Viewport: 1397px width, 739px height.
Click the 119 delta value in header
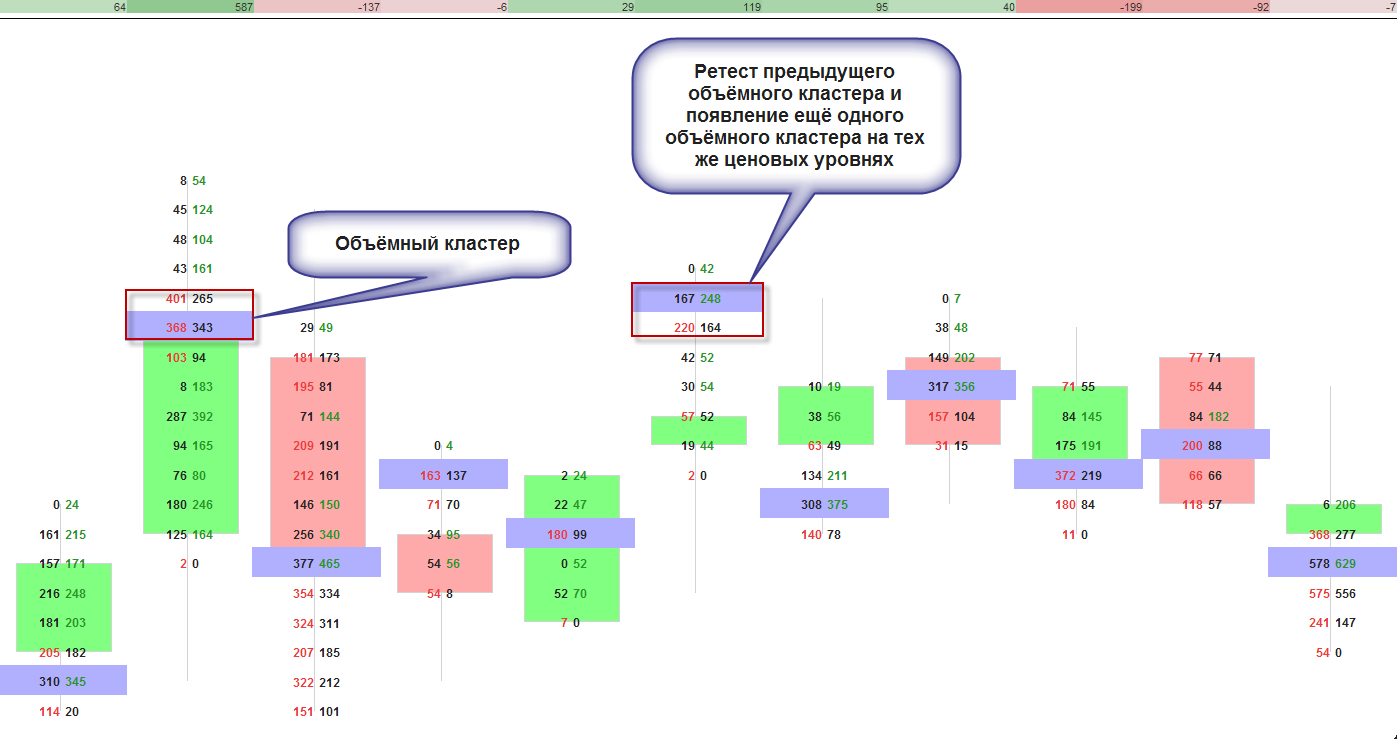699,7
